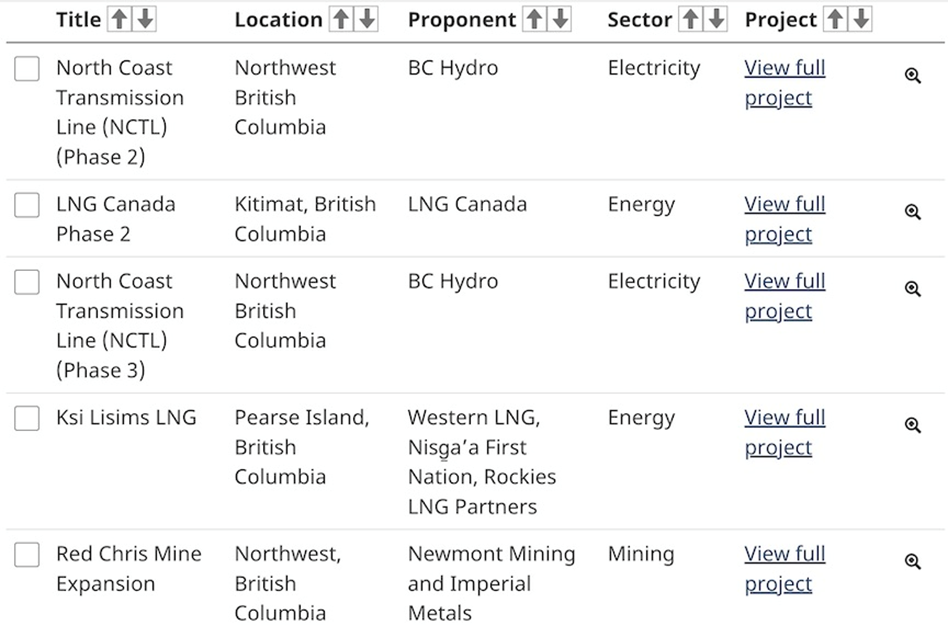Open full project link for Red Chris Mine
948x626 pixels.
pyautogui.click(x=784, y=568)
